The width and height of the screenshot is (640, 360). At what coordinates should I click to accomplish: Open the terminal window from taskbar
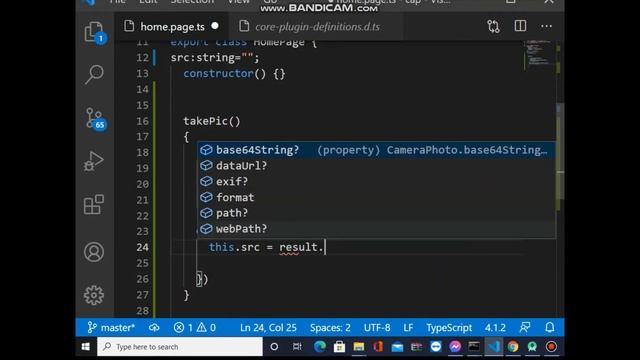pyautogui.click(x=474, y=347)
